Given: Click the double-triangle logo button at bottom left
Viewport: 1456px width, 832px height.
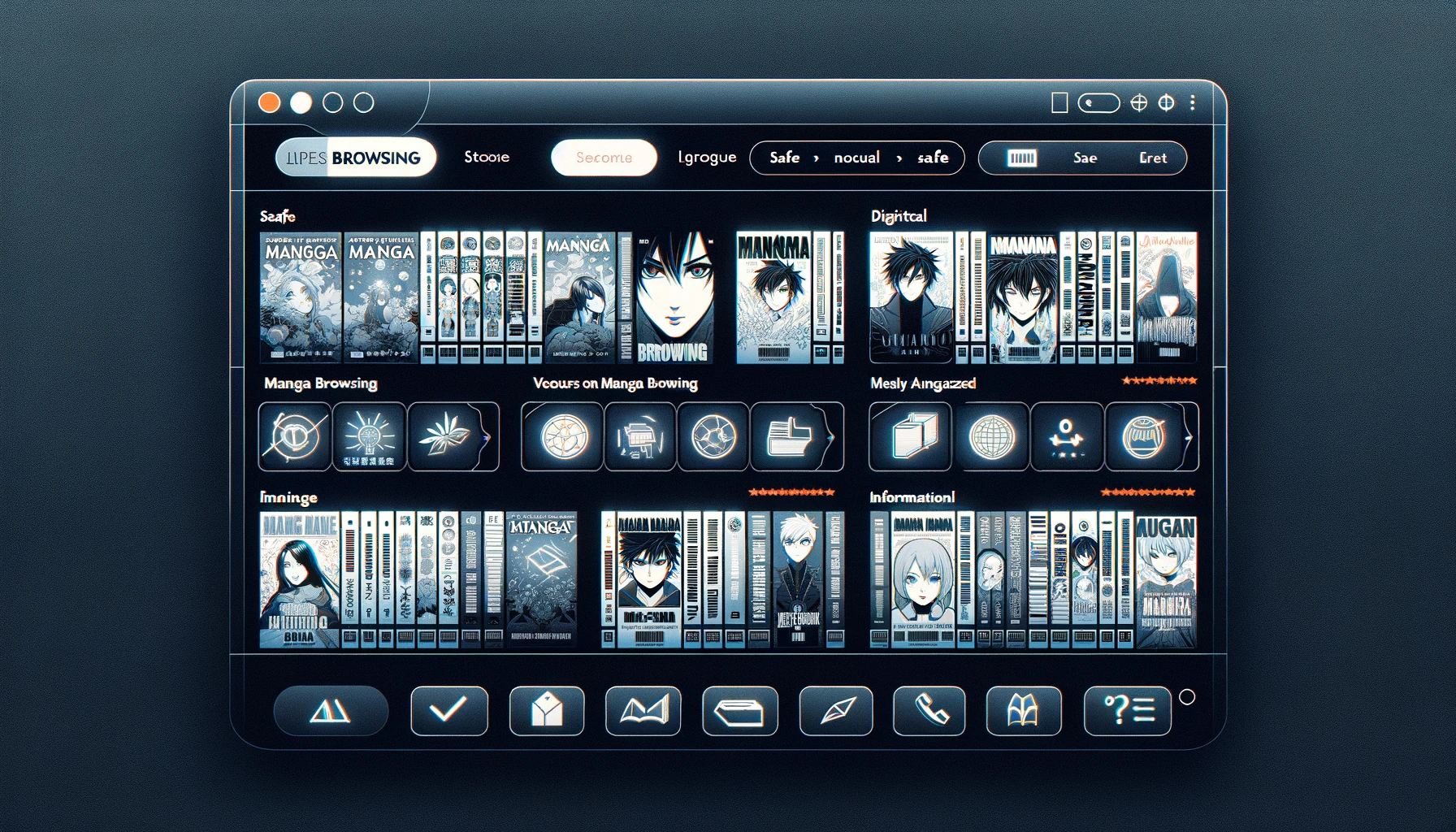Looking at the screenshot, I should click(331, 711).
